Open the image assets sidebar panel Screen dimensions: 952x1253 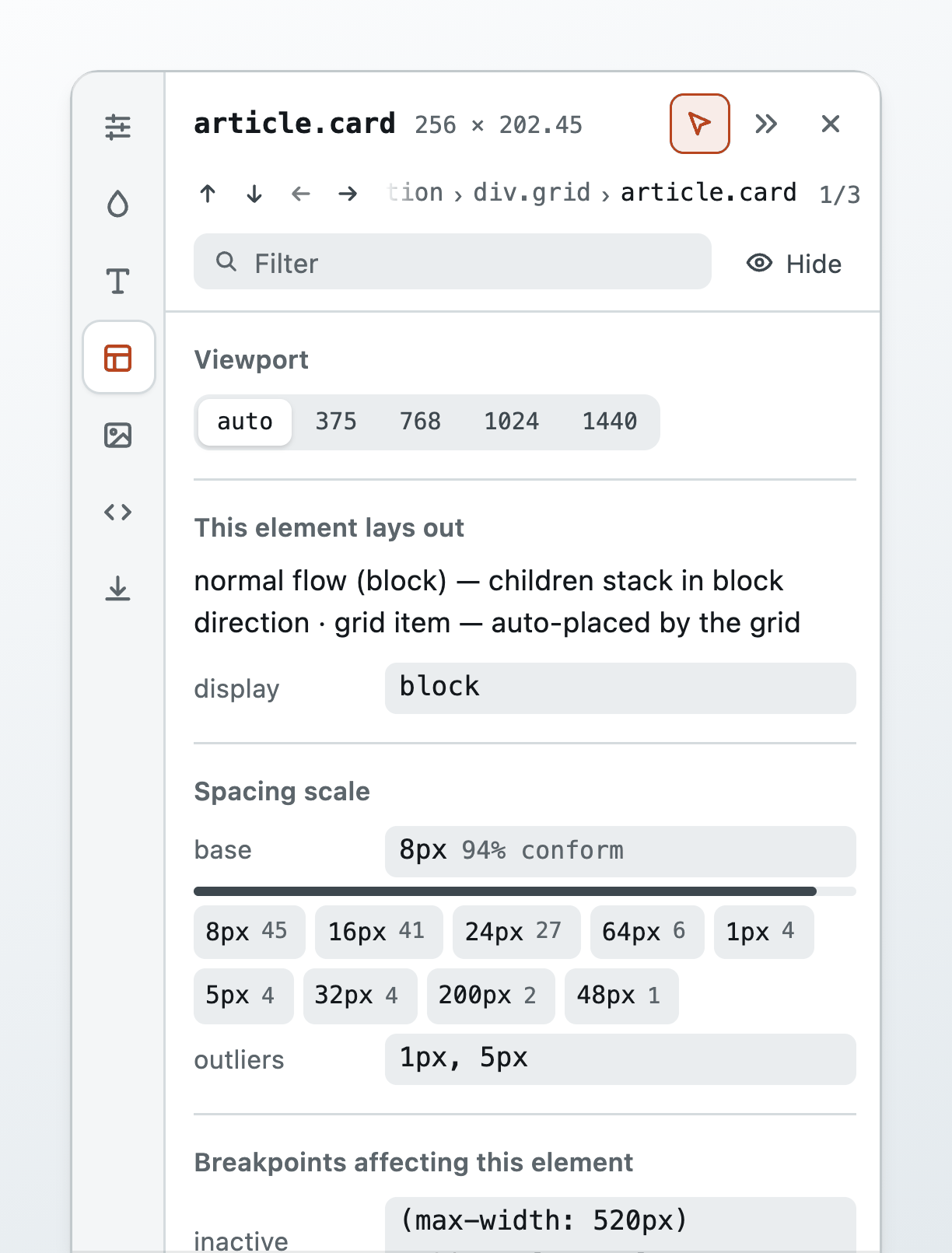tap(118, 435)
